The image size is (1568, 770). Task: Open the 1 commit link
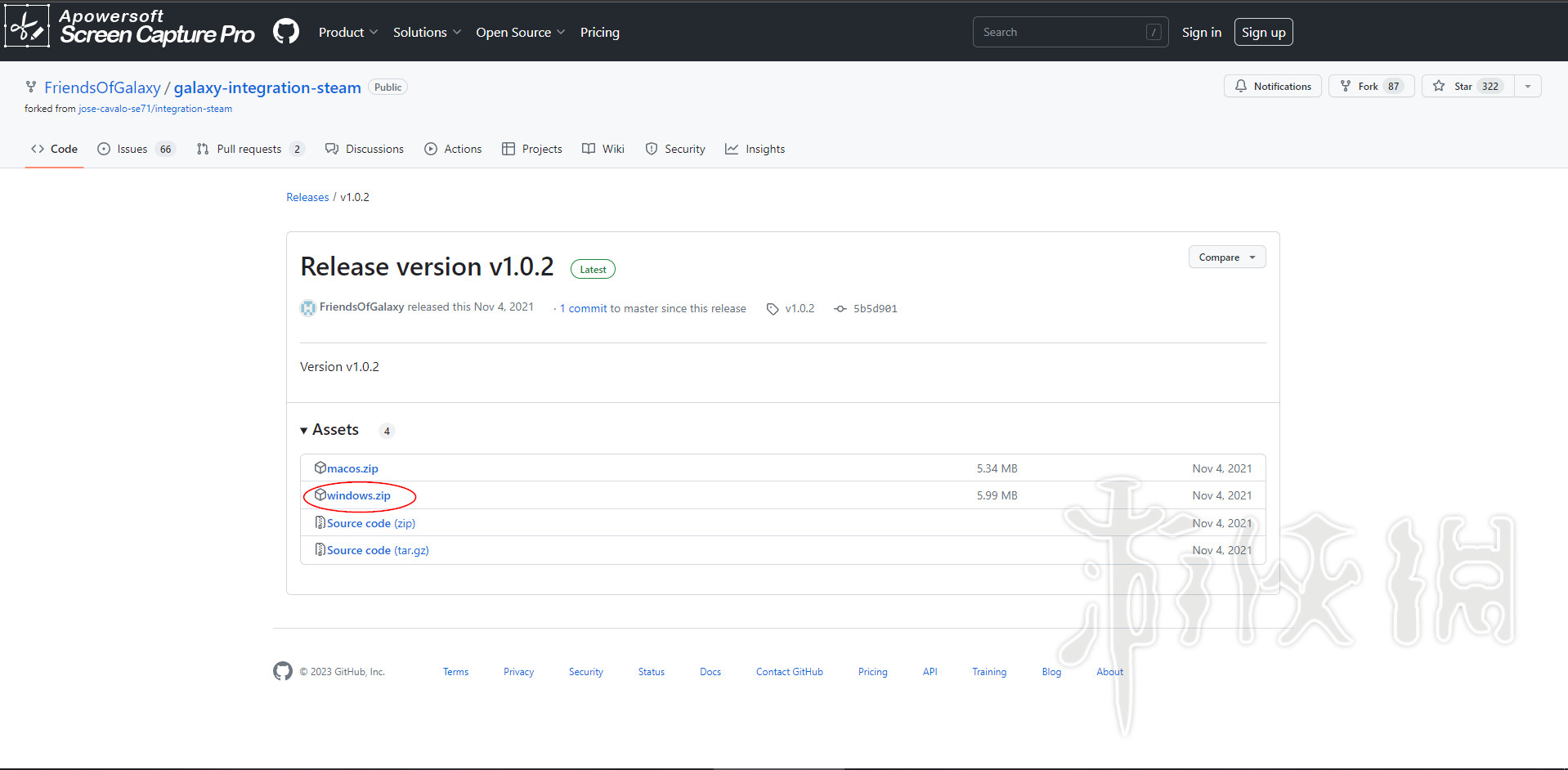584,308
